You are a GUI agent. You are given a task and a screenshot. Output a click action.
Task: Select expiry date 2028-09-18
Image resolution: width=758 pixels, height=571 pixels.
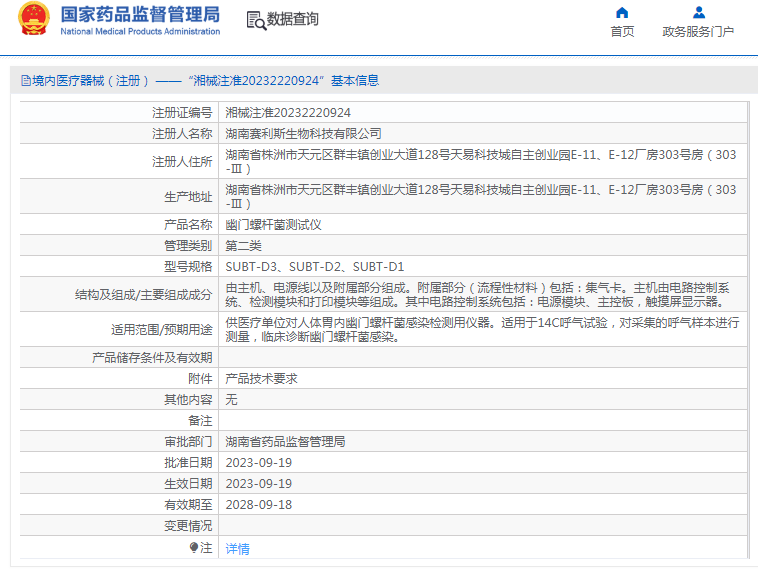point(259,505)
